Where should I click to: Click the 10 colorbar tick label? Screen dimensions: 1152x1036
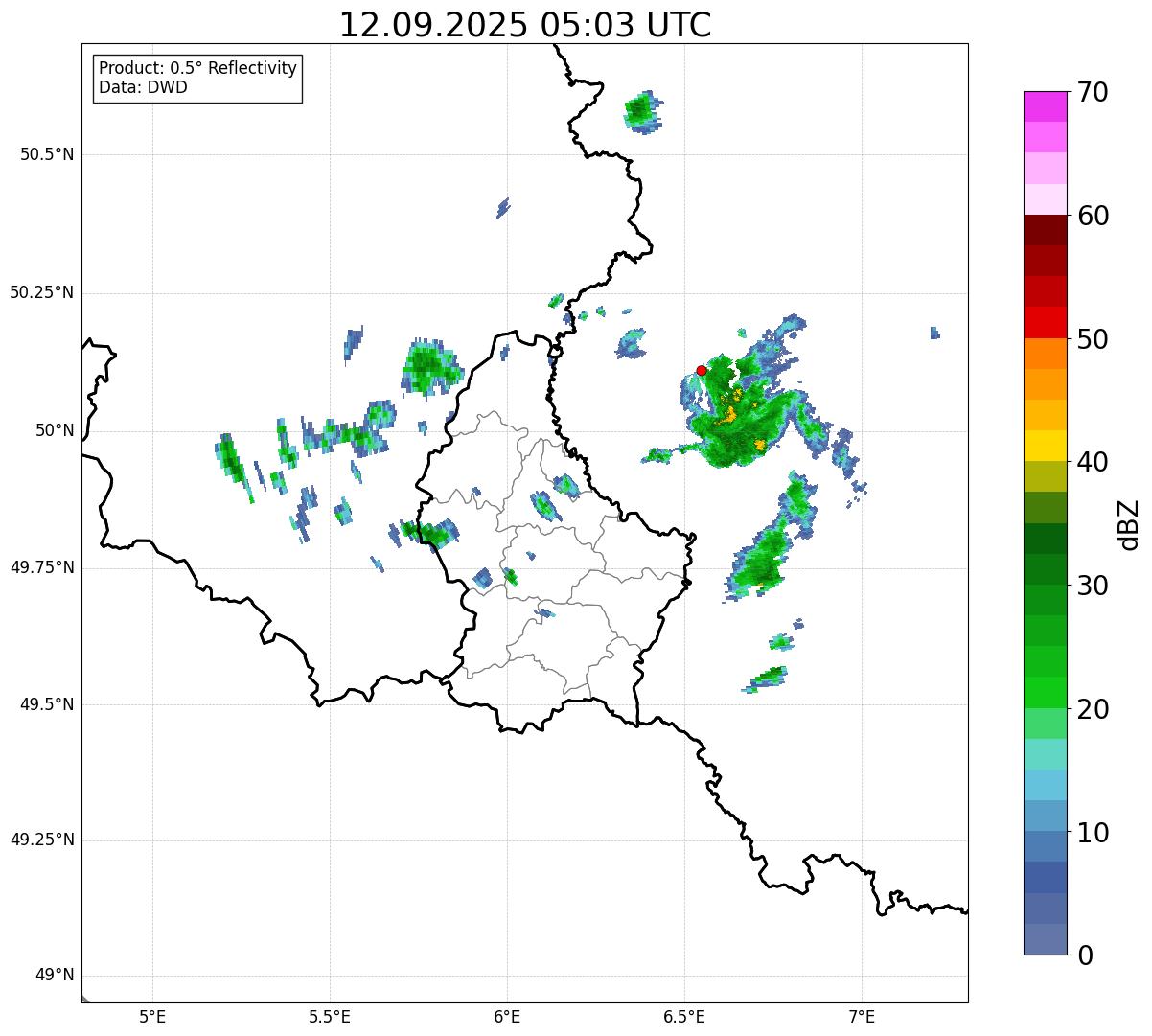coord(1093,832)
